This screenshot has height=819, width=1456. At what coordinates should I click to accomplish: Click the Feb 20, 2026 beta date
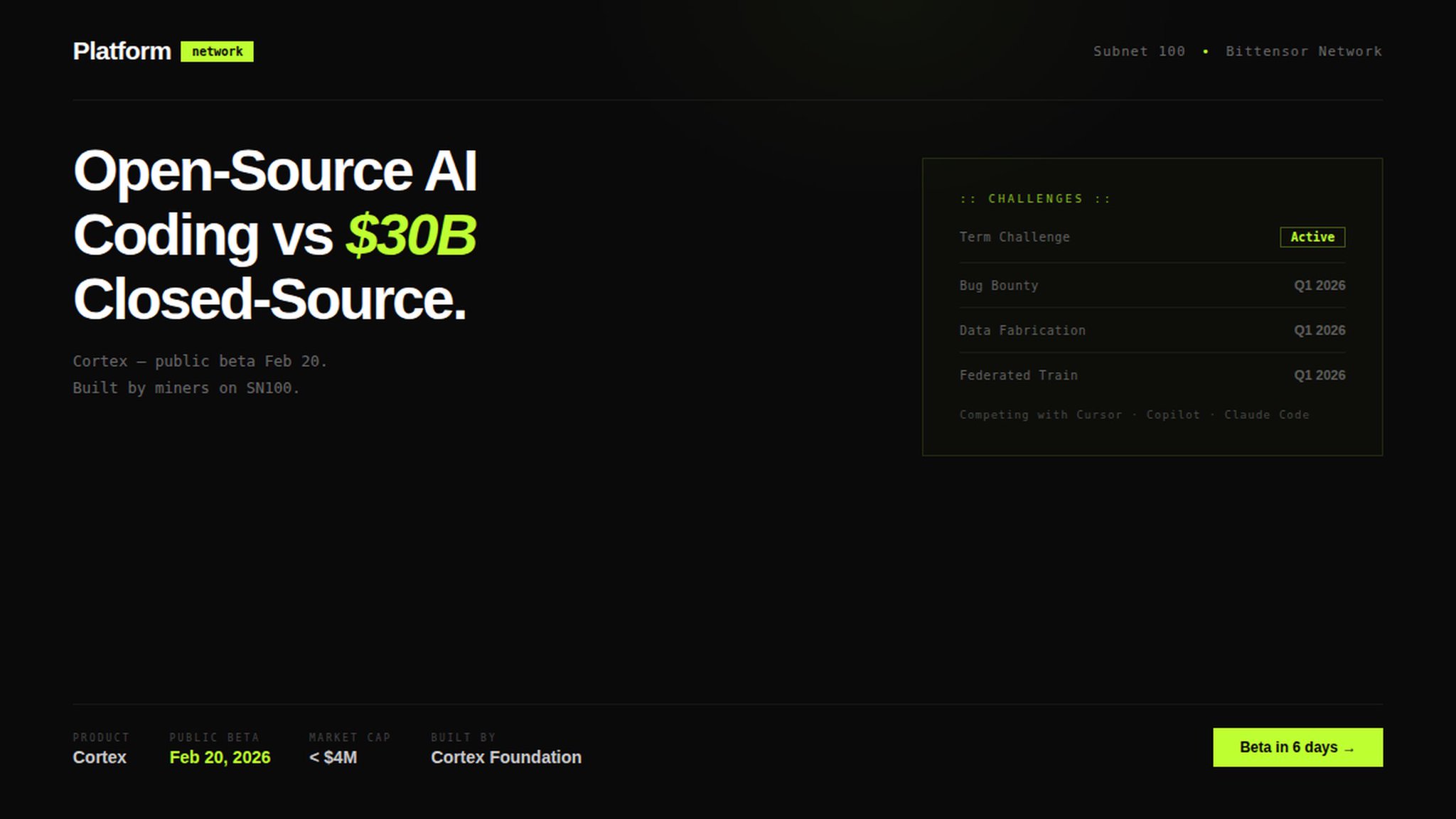(x=220, y=757)
